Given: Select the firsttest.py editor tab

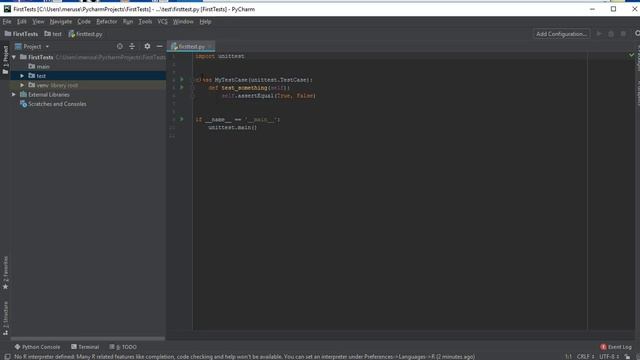Looking at the screenshot, I should [191, 47].
